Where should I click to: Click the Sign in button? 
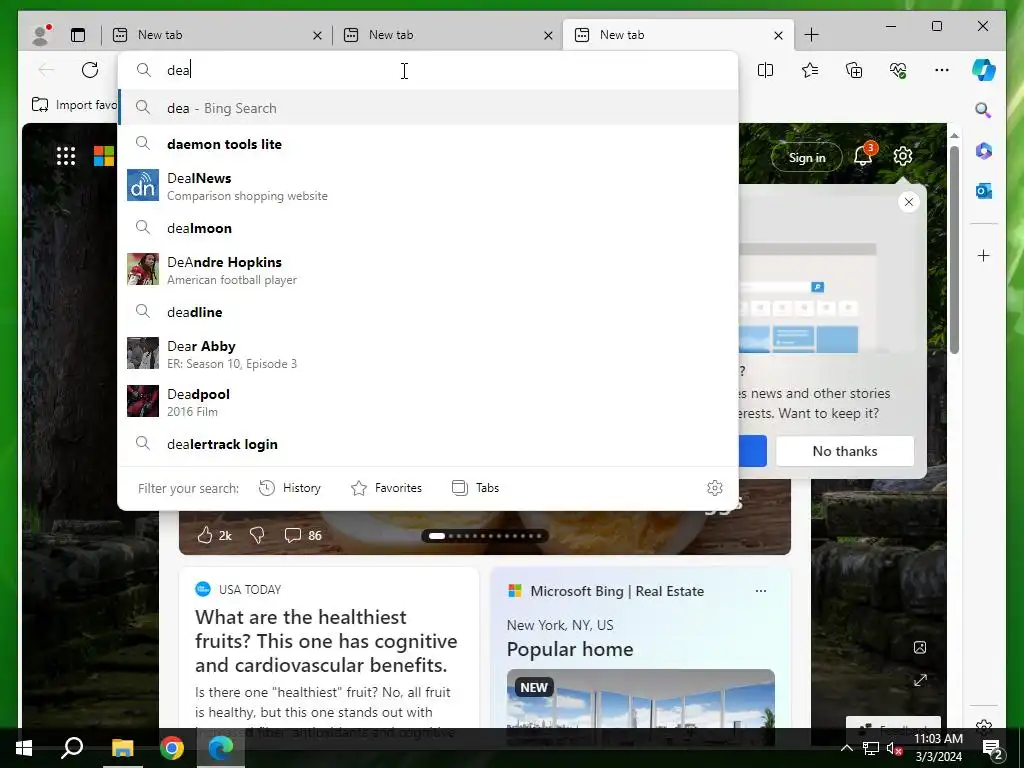pyautogui.click(x=807, y=157)
